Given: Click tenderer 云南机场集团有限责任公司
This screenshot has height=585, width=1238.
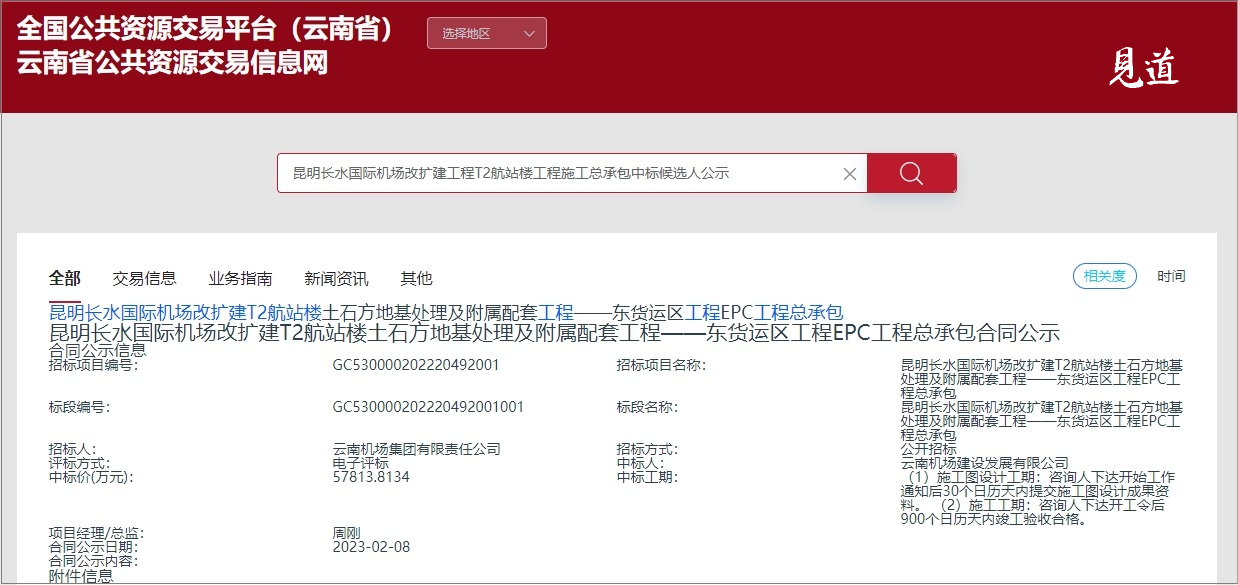Looking at the screenshot, I should 416,450.
